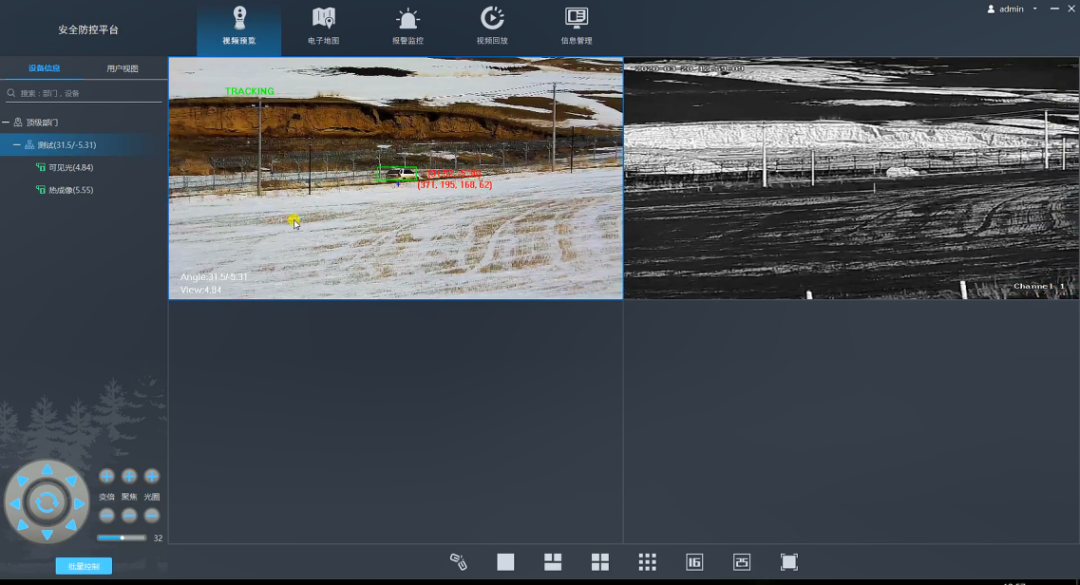Open the admin user dropdown
This screenshot has width=1080, height=585.
point(1035,9)
